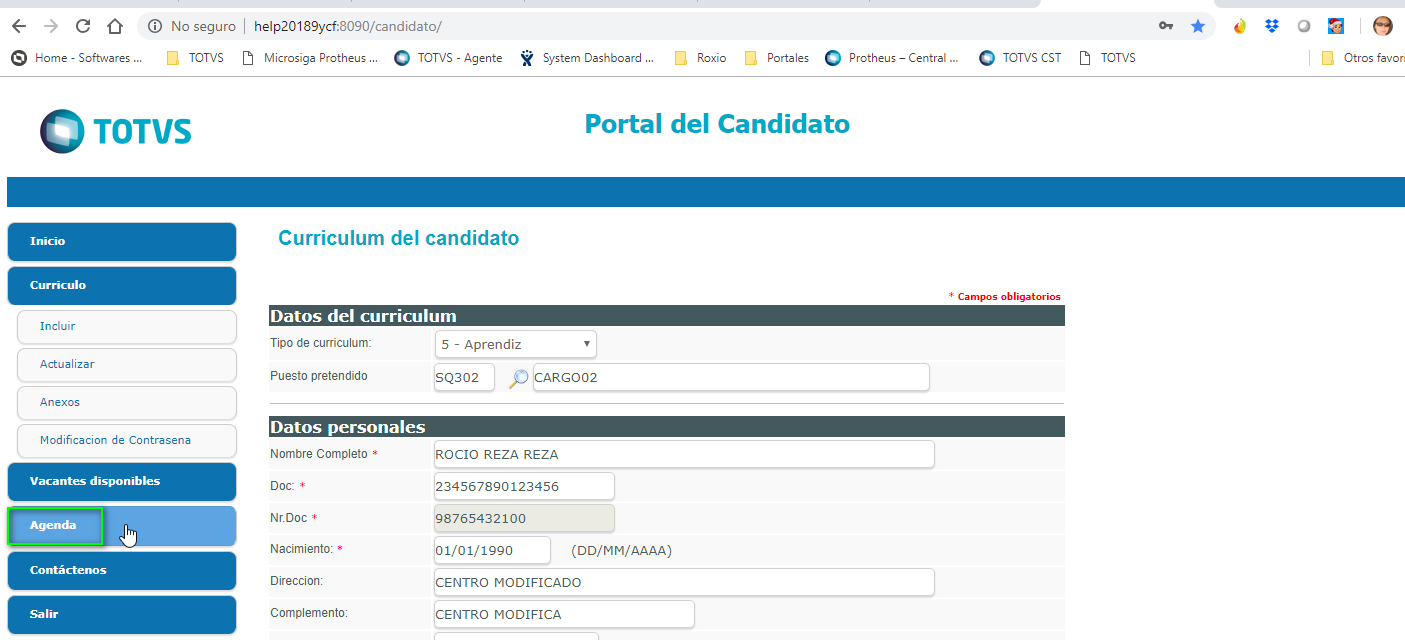
Task: Select Incluir submenu item
Action: [x=126, y=326]
